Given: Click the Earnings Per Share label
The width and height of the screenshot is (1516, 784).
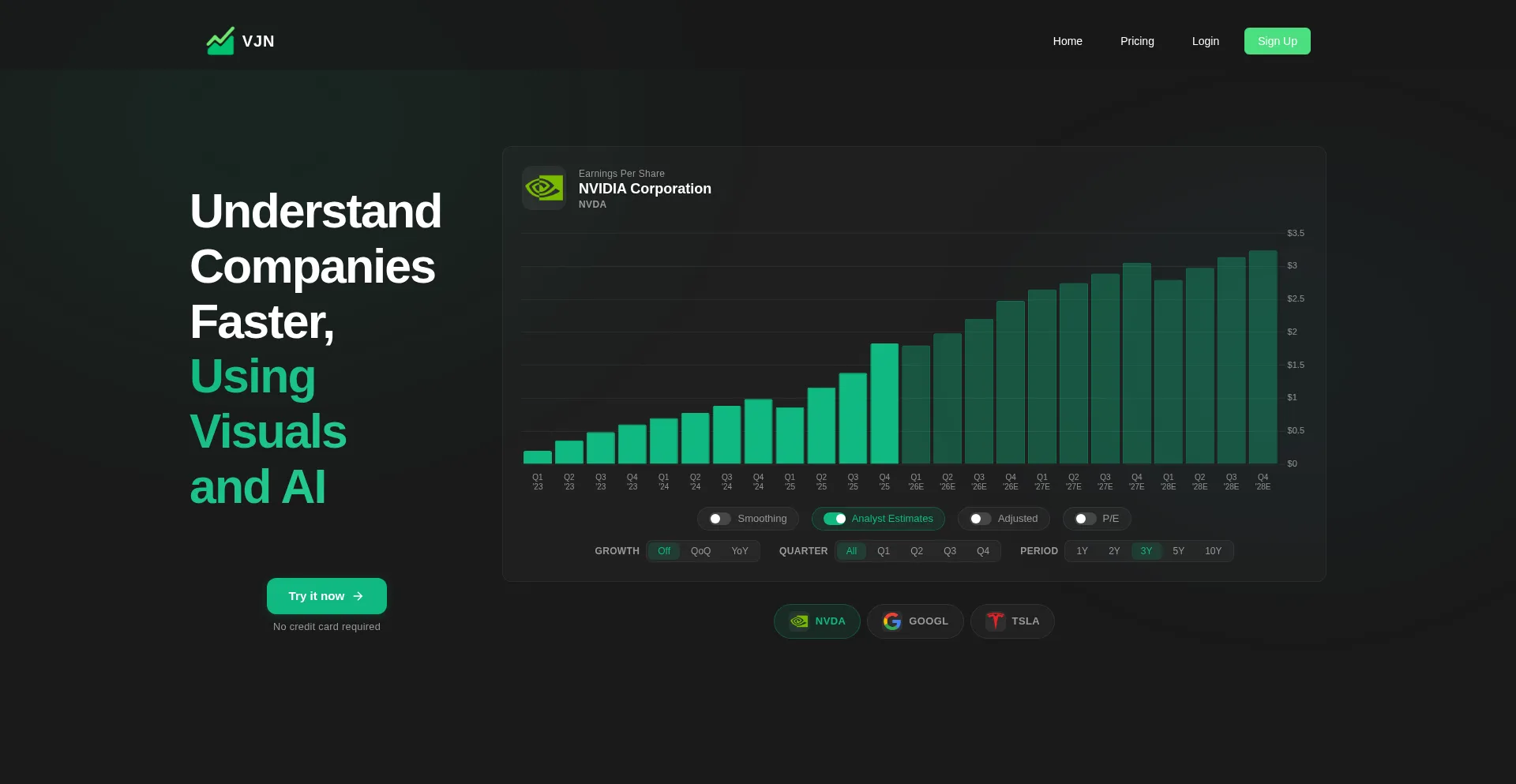Looking at the screenshot, I should click(621, 174).
